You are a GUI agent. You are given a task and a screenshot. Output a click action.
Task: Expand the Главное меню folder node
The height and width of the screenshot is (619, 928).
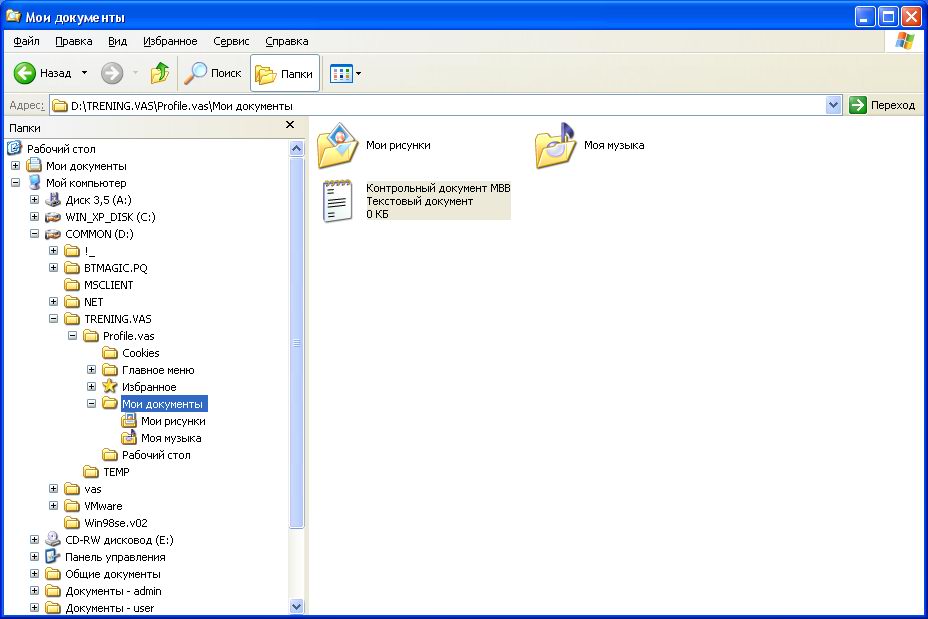[91, 370]
